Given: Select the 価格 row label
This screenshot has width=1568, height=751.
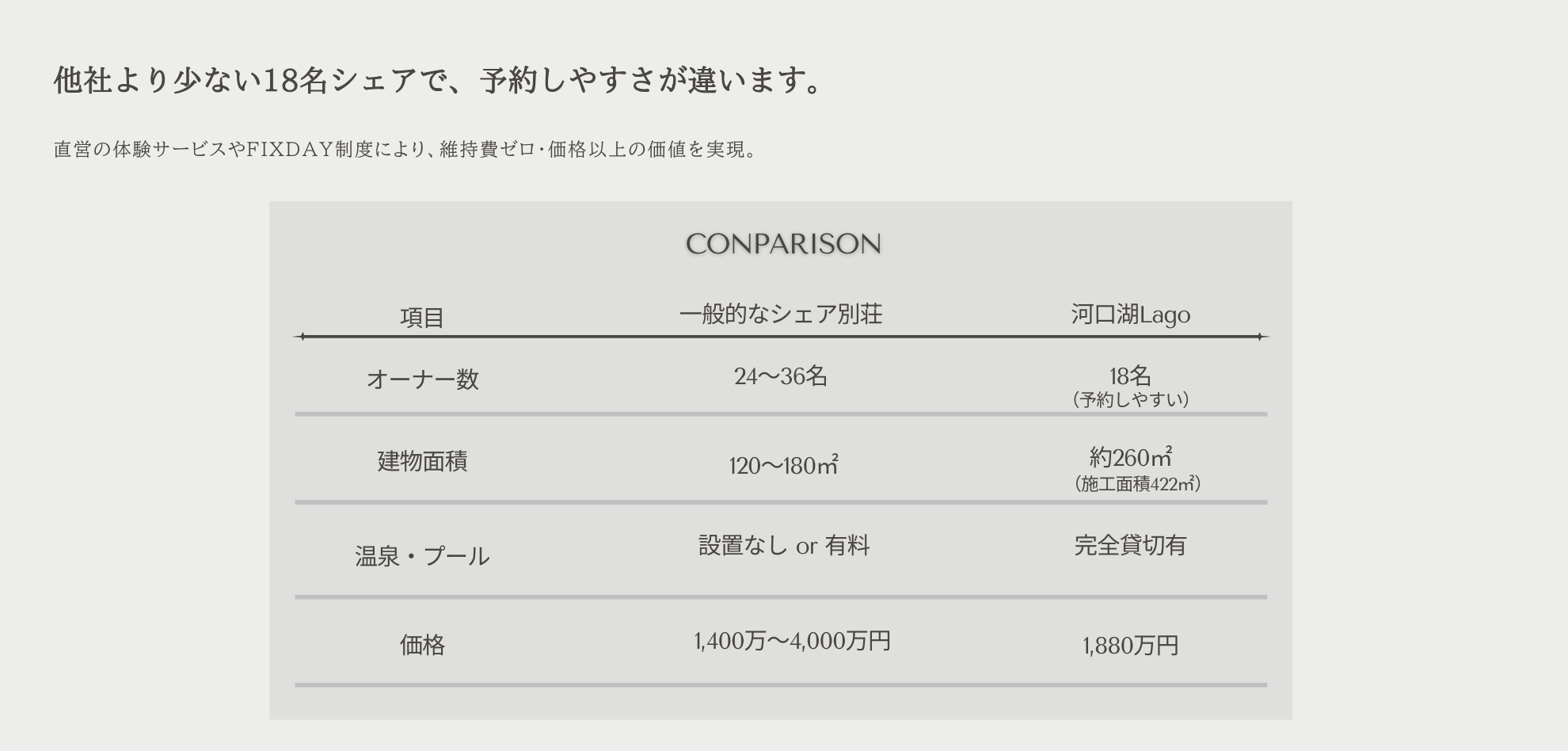Looking at the screenshot, I should [422, 645].
